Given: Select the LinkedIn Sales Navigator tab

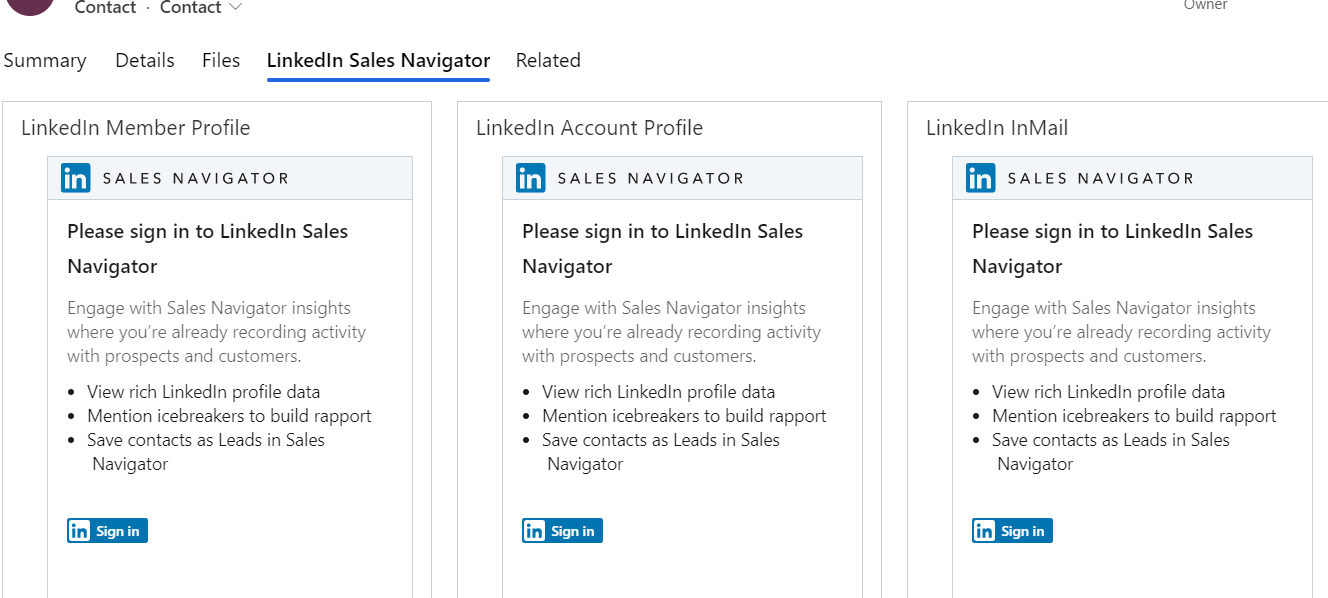Looking at the screenshot, I should tap(378, 60).
